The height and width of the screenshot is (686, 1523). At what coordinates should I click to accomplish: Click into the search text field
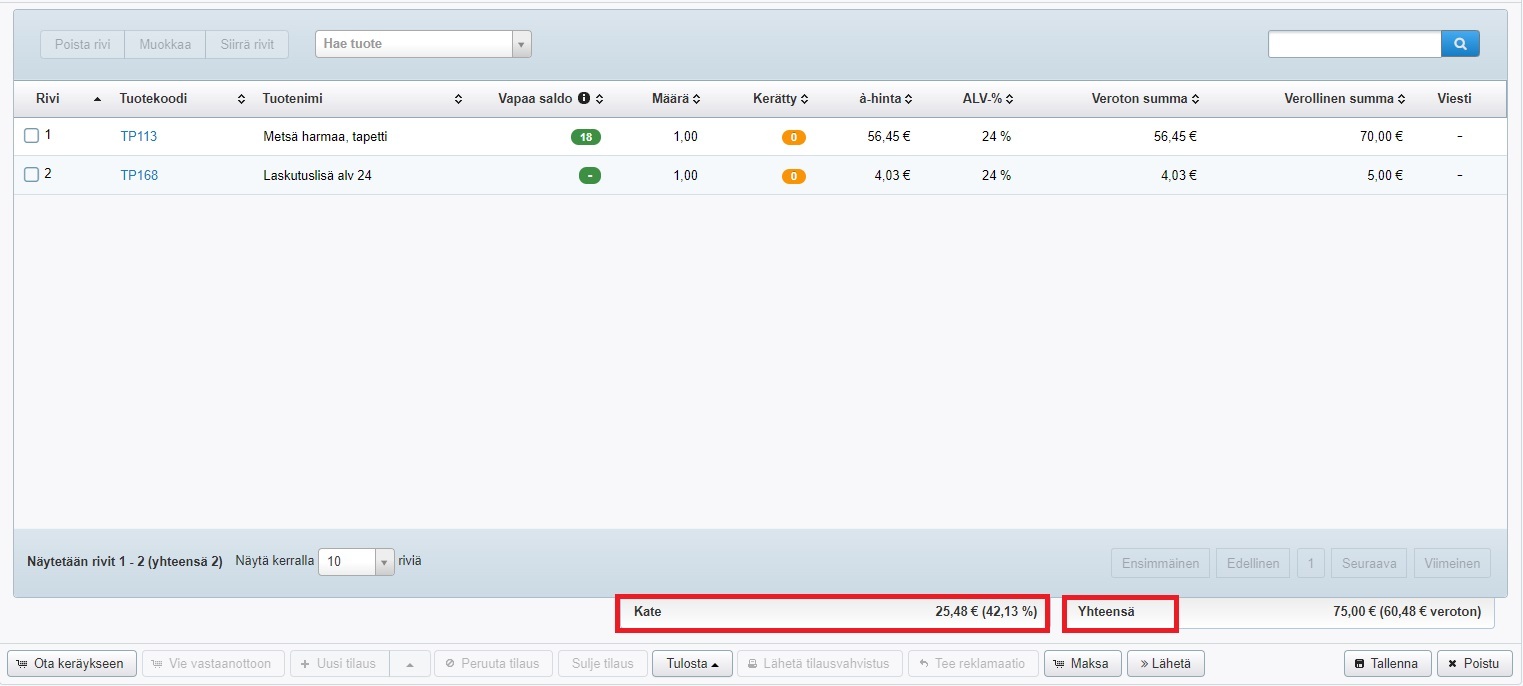click(1354, 44)
